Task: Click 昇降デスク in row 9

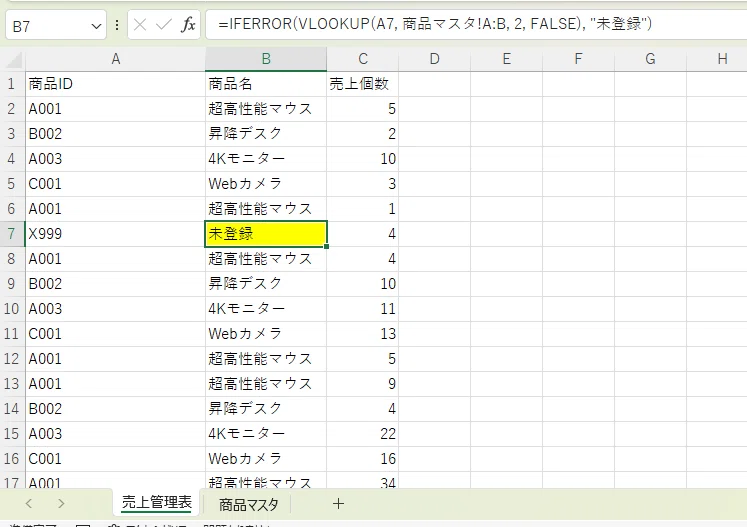Action: pyautogui.click(x=266, y=284)
